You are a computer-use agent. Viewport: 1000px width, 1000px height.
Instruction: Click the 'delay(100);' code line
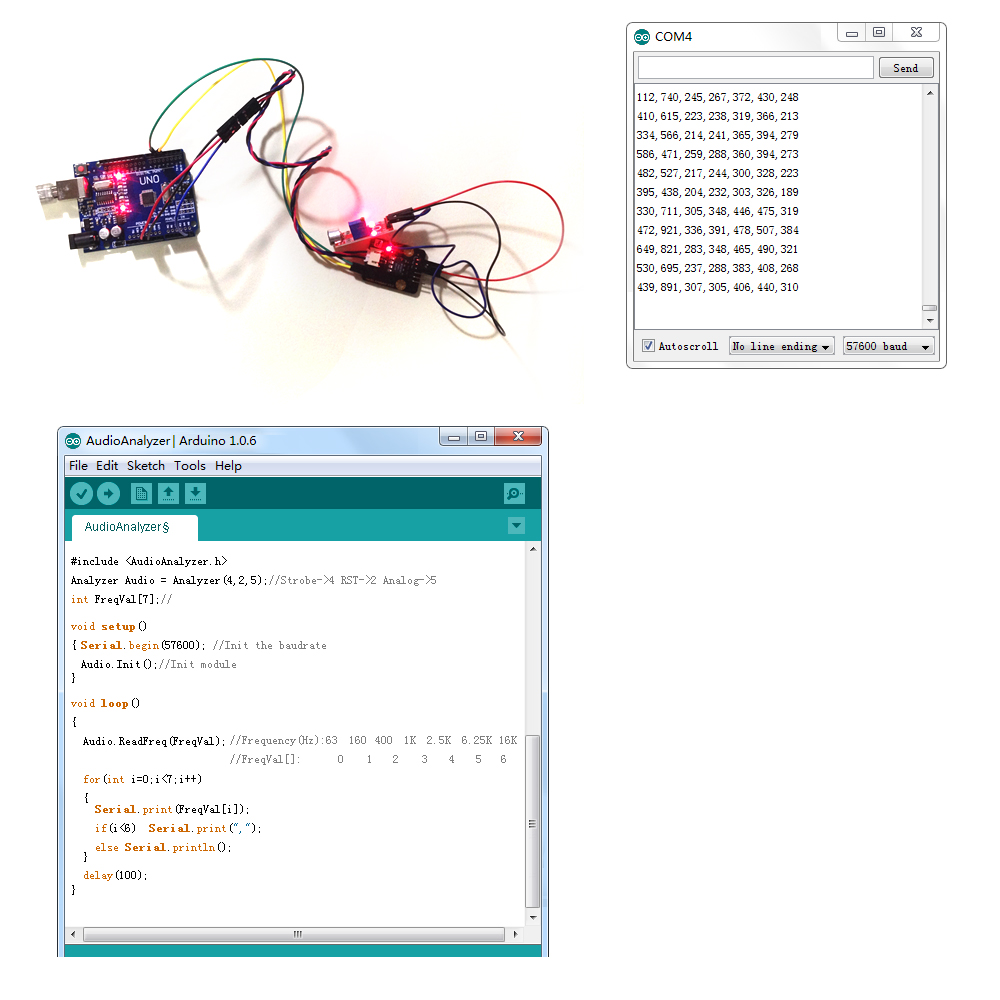coord(115,876)
